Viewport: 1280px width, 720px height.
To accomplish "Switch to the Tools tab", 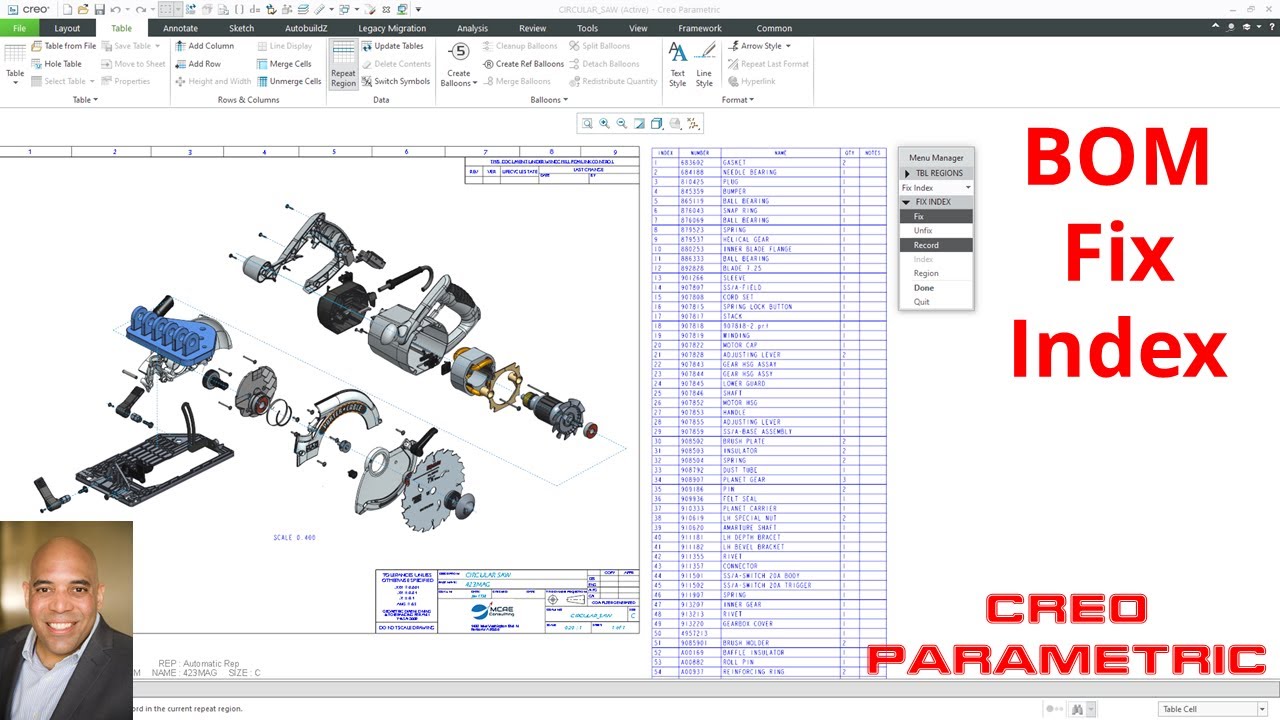I will pyautogui.click(x=588, y=28).
